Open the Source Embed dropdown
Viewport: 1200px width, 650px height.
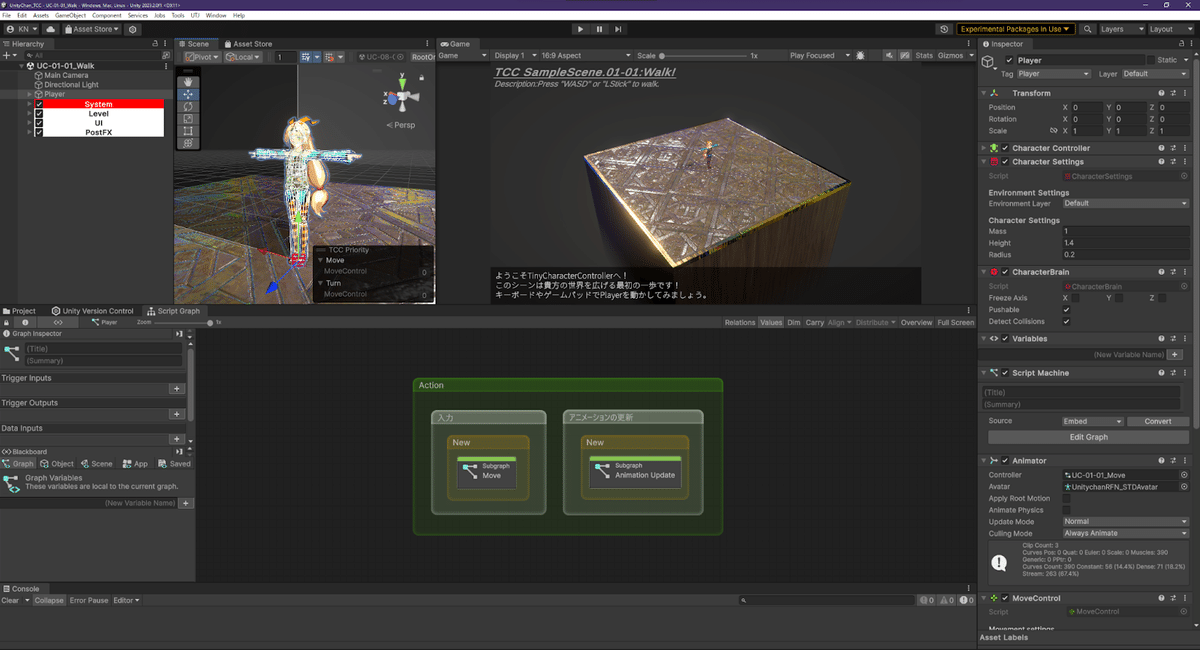(1093, 422)
